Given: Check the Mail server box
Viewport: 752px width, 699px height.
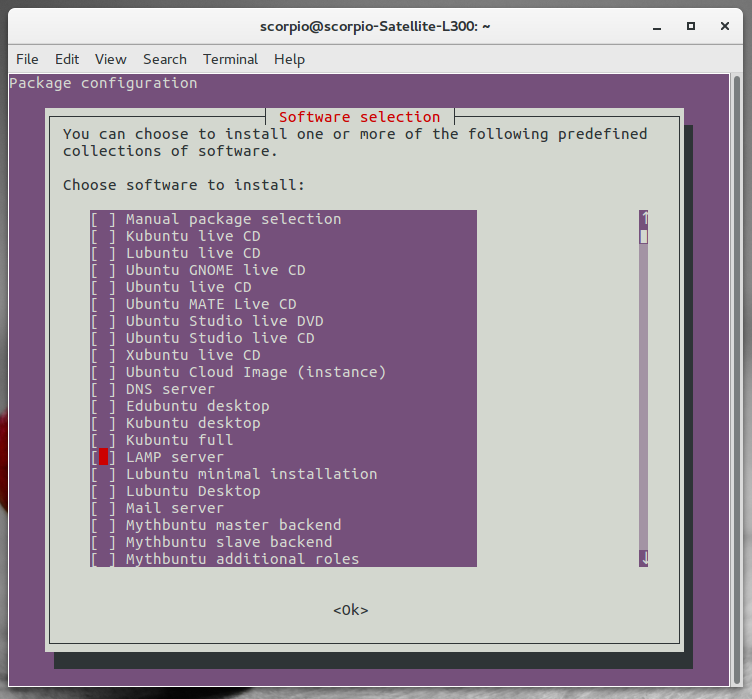Looking at the screenshot, I should click(104, 508).
